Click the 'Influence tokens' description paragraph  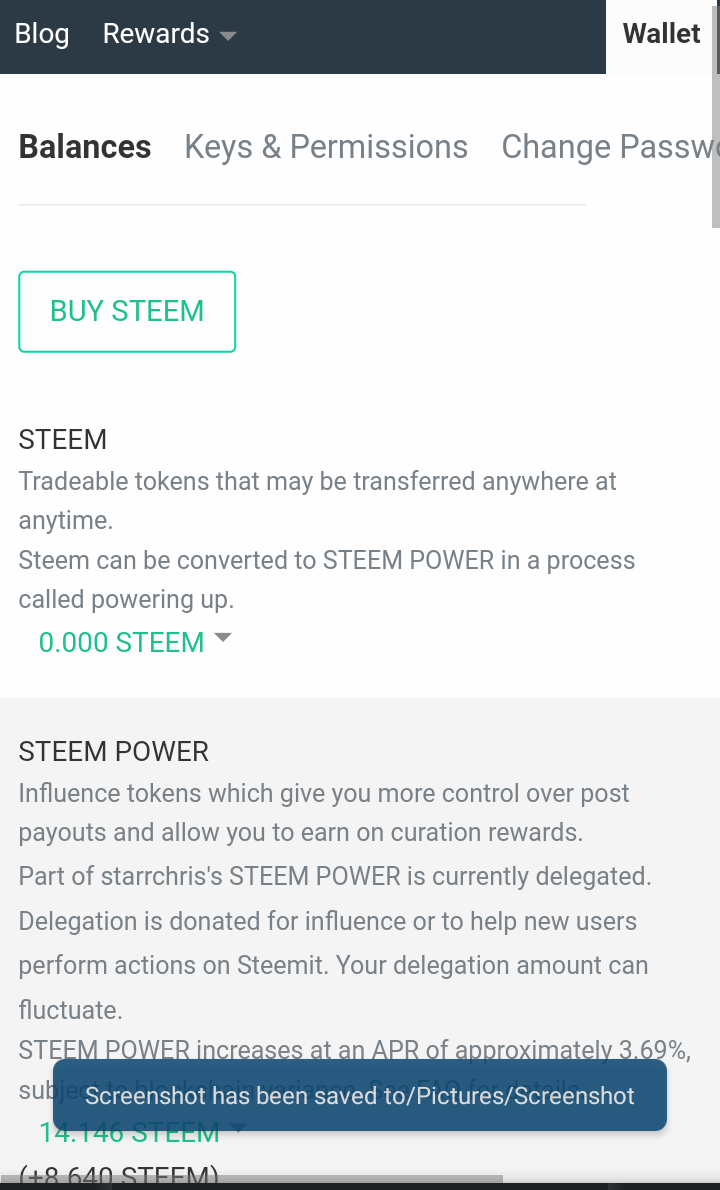(x=324, y=813)
